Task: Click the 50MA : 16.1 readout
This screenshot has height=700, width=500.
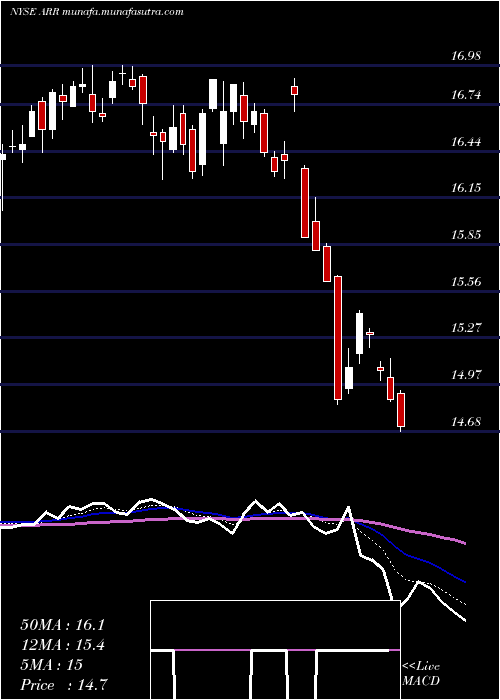Action: pos(62,625)
